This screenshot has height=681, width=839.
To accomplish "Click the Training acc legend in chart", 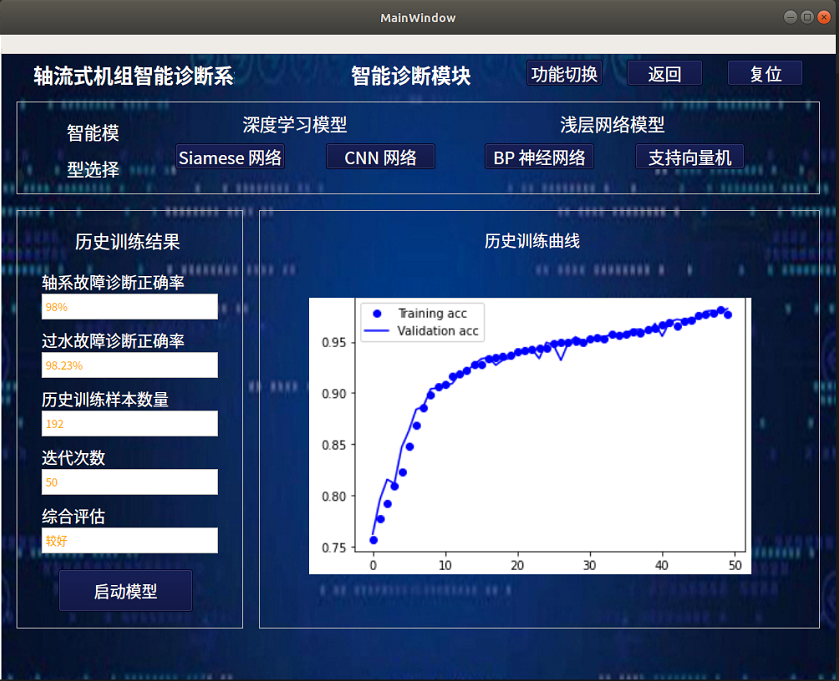I will [420, 313].
